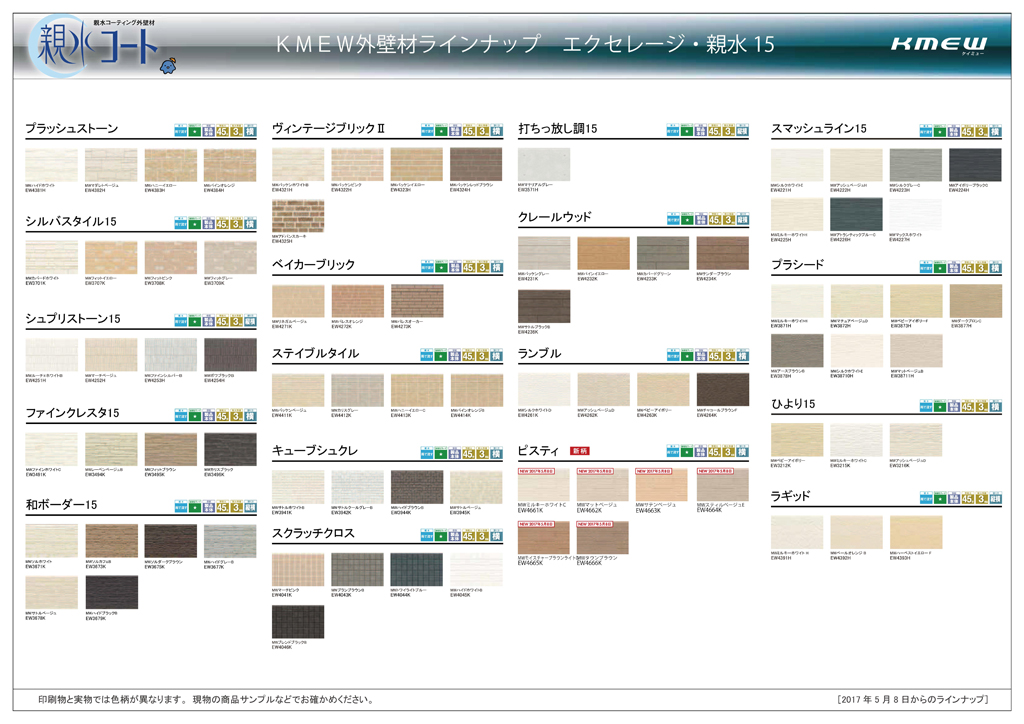Pick the satin beige swatch EW4663K
The height and width of the screenshot is (724, 1024).
(x=662, y=484)
